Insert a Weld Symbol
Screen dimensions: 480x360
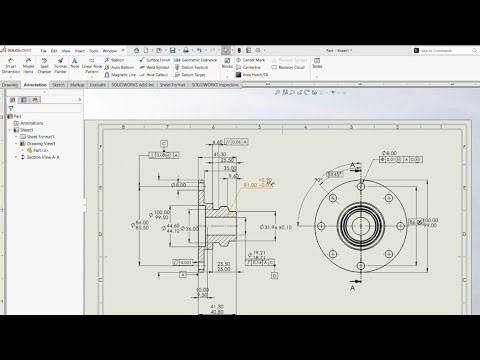(x=154, y=67)
